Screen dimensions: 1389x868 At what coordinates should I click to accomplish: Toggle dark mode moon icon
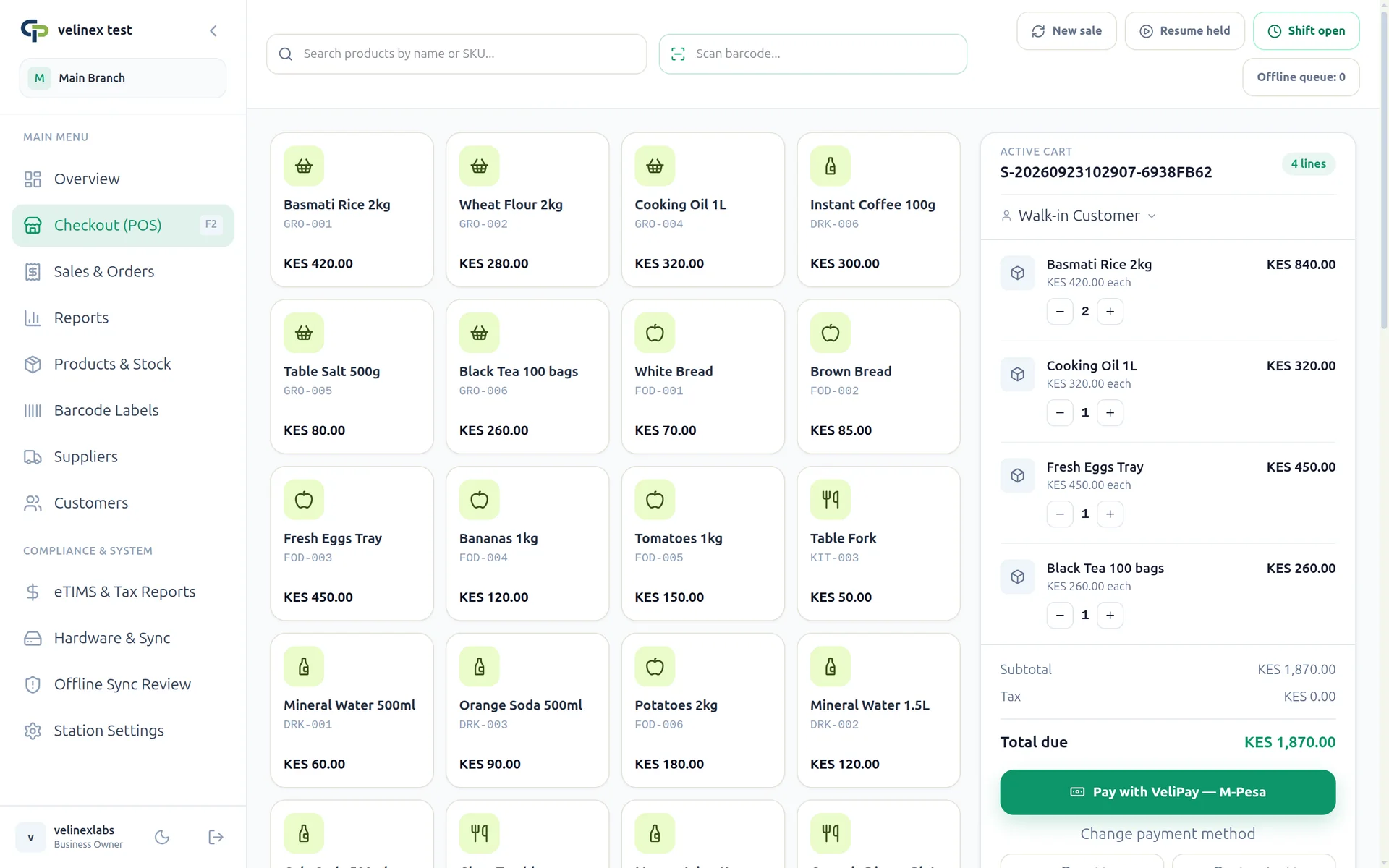162,837
